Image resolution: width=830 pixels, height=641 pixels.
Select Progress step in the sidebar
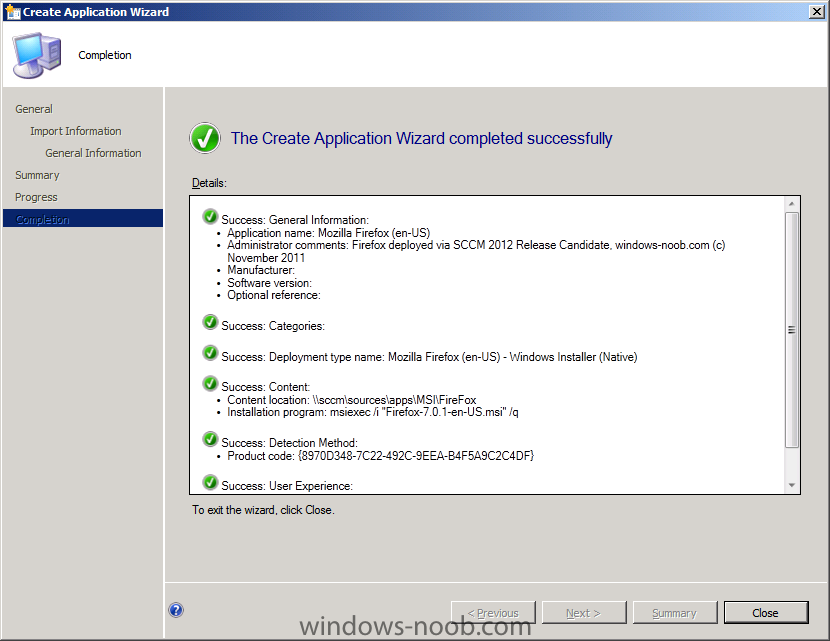[36, 197]
